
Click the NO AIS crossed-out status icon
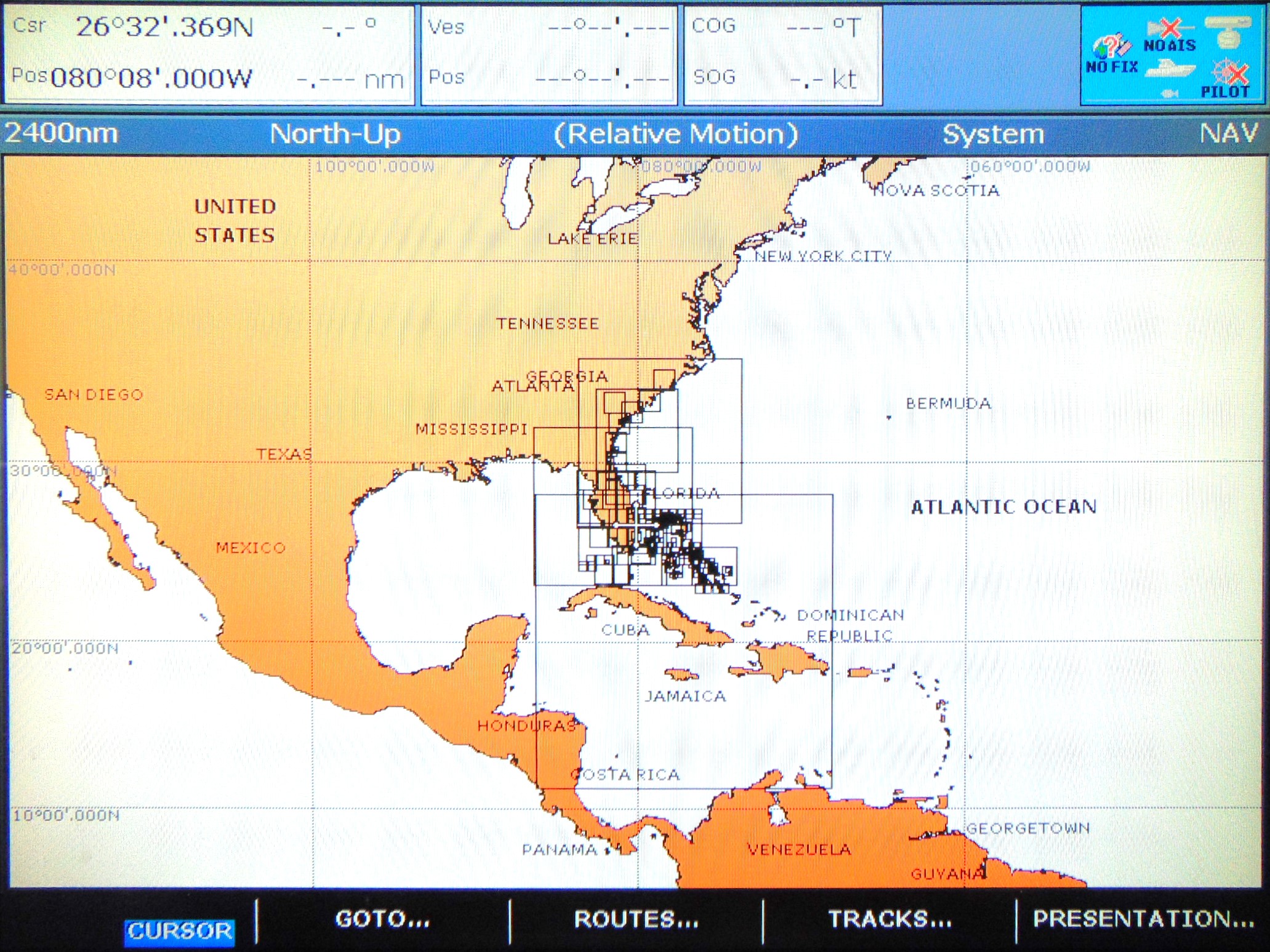point(1170,36)
